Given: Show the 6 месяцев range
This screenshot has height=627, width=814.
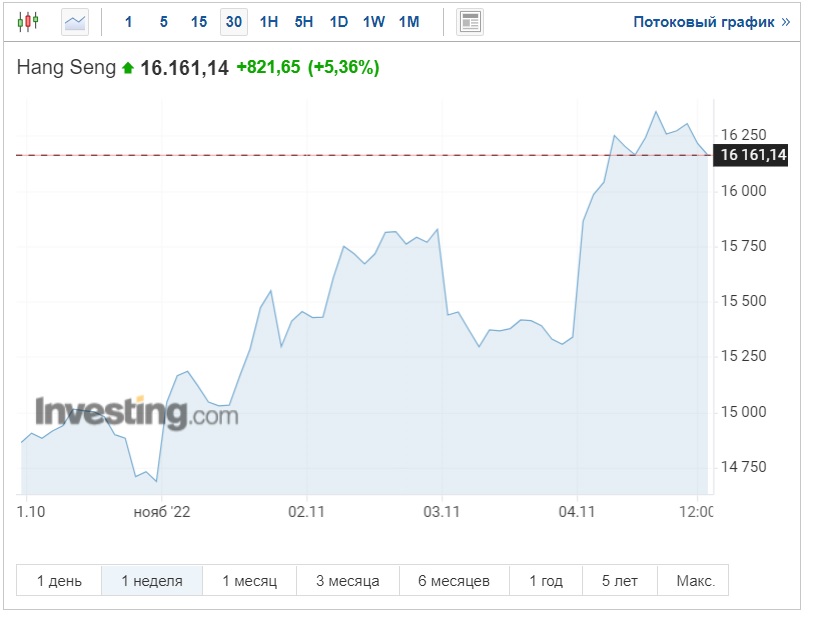Looking at the screenshot, I should [x=454, y=581].
